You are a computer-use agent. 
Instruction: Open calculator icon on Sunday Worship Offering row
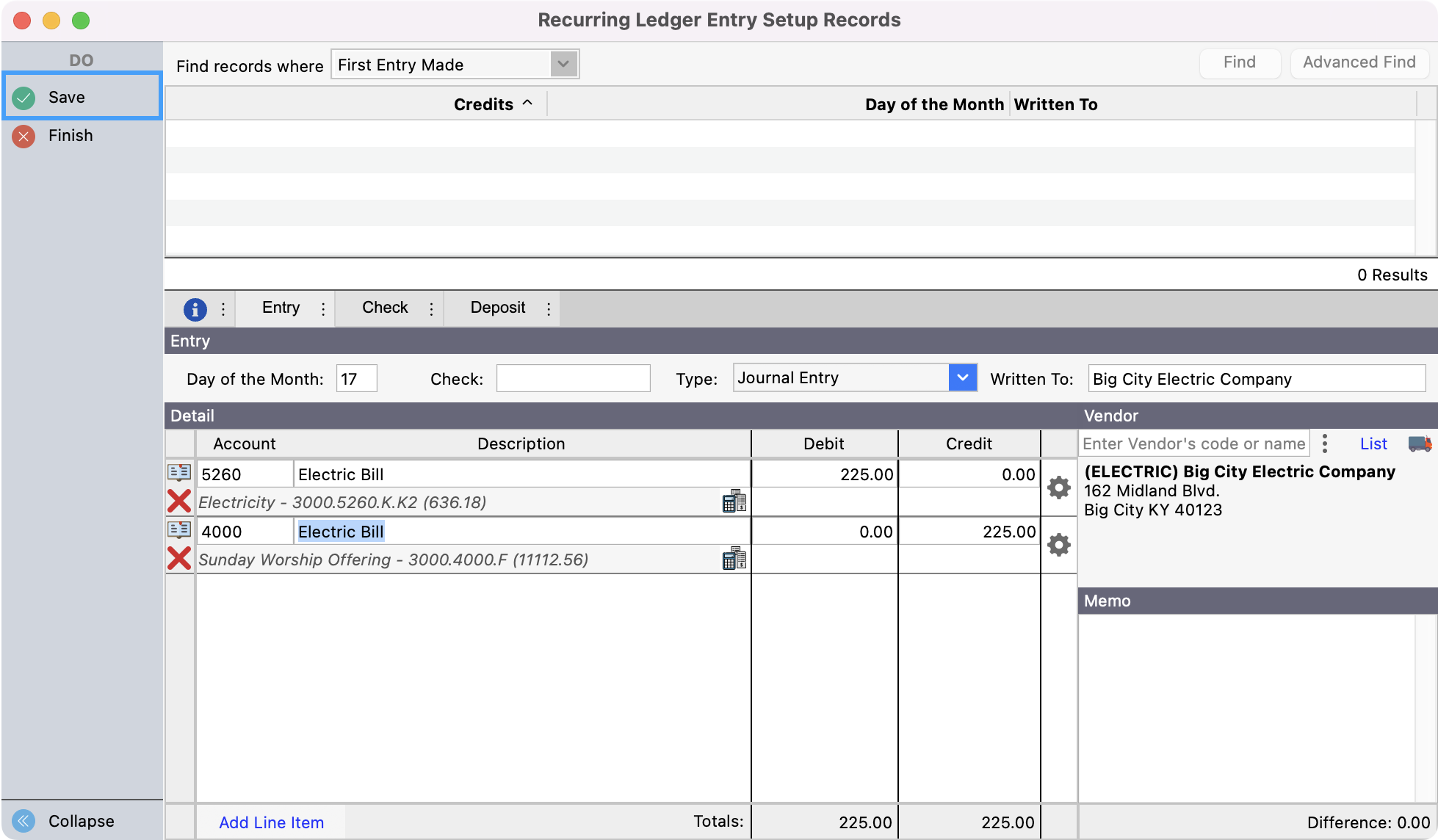pos(734,559)
